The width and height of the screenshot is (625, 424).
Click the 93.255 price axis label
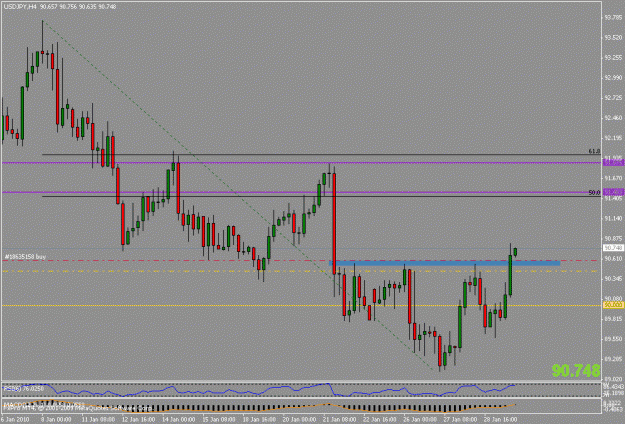613,58
